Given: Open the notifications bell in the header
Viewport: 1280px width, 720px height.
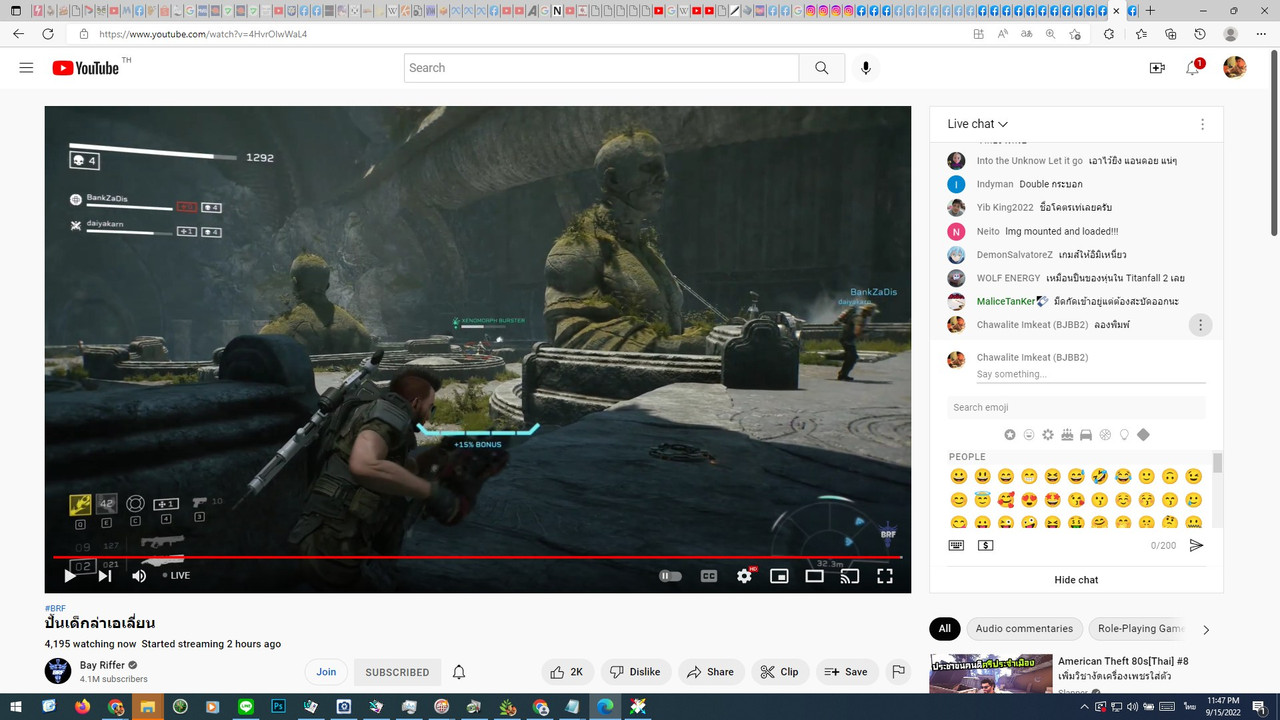Looking at the screenshot, I should (x=1192, y=68).
